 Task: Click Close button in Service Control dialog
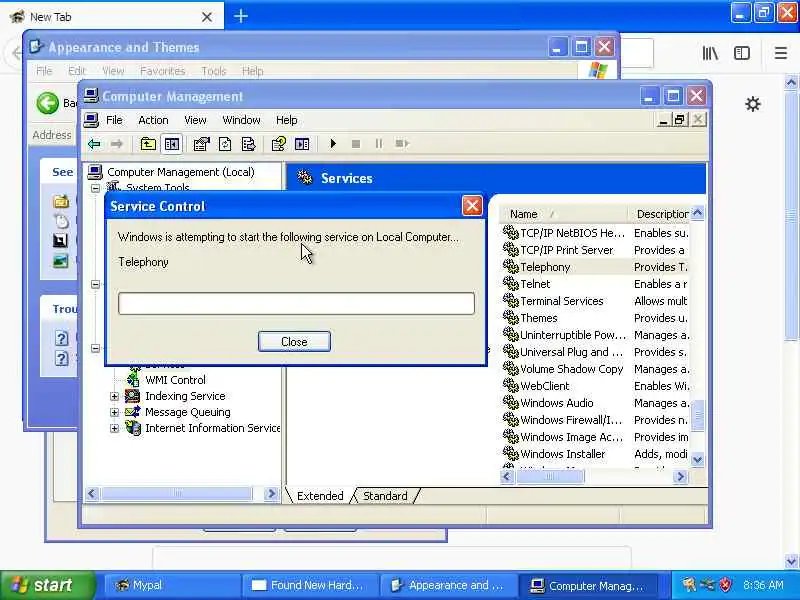[x=294, y=341]
